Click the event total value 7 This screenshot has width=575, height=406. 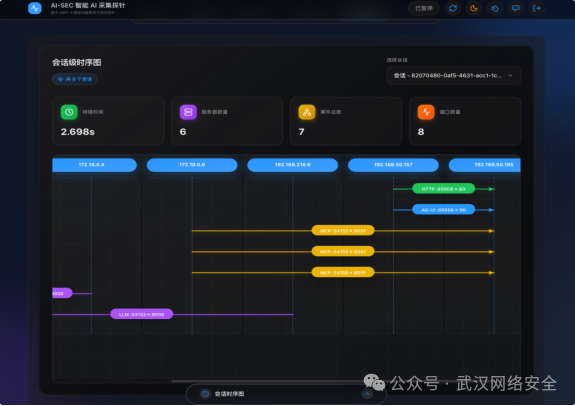301,132
